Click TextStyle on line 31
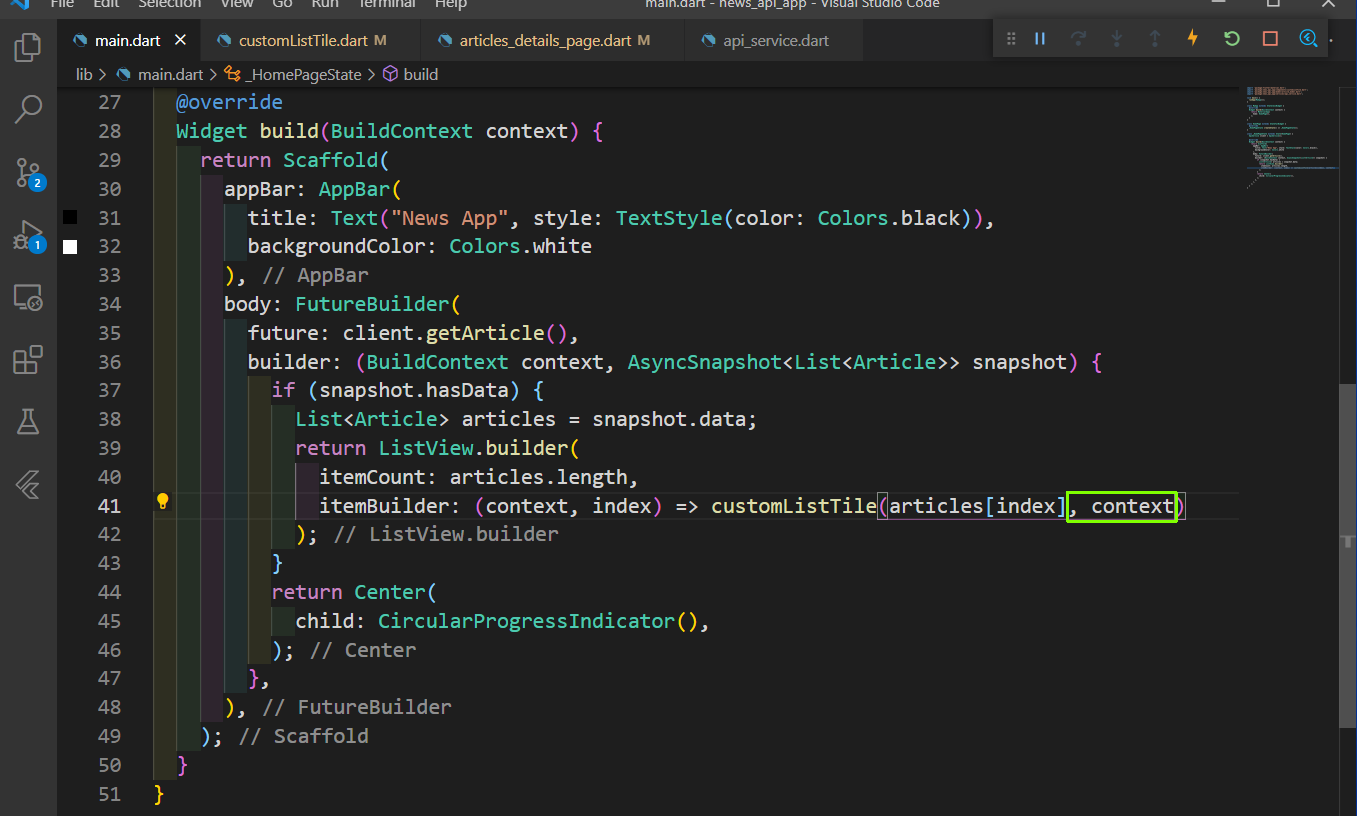This screenshot has height=816, width=1357. [669, 218]
